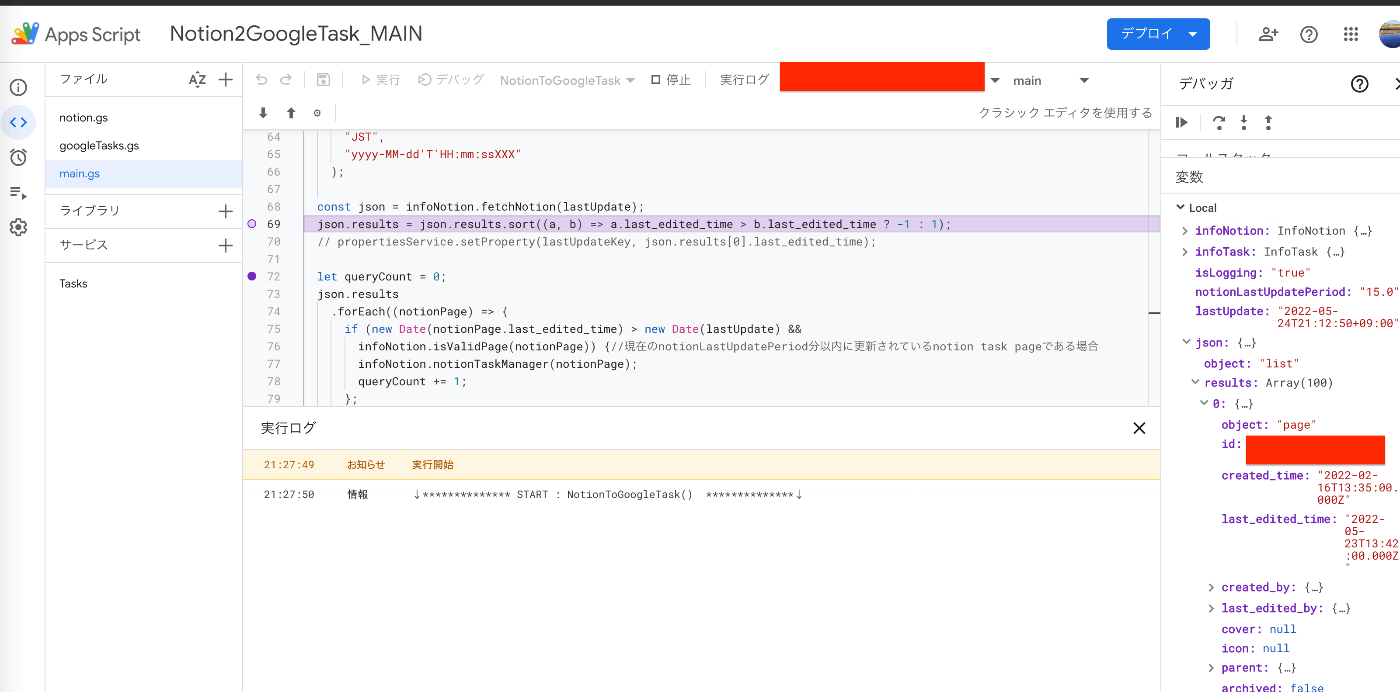1400x692 pixels.
Task: Click the 実行開始 log row
Action: (x=701, y=465)
